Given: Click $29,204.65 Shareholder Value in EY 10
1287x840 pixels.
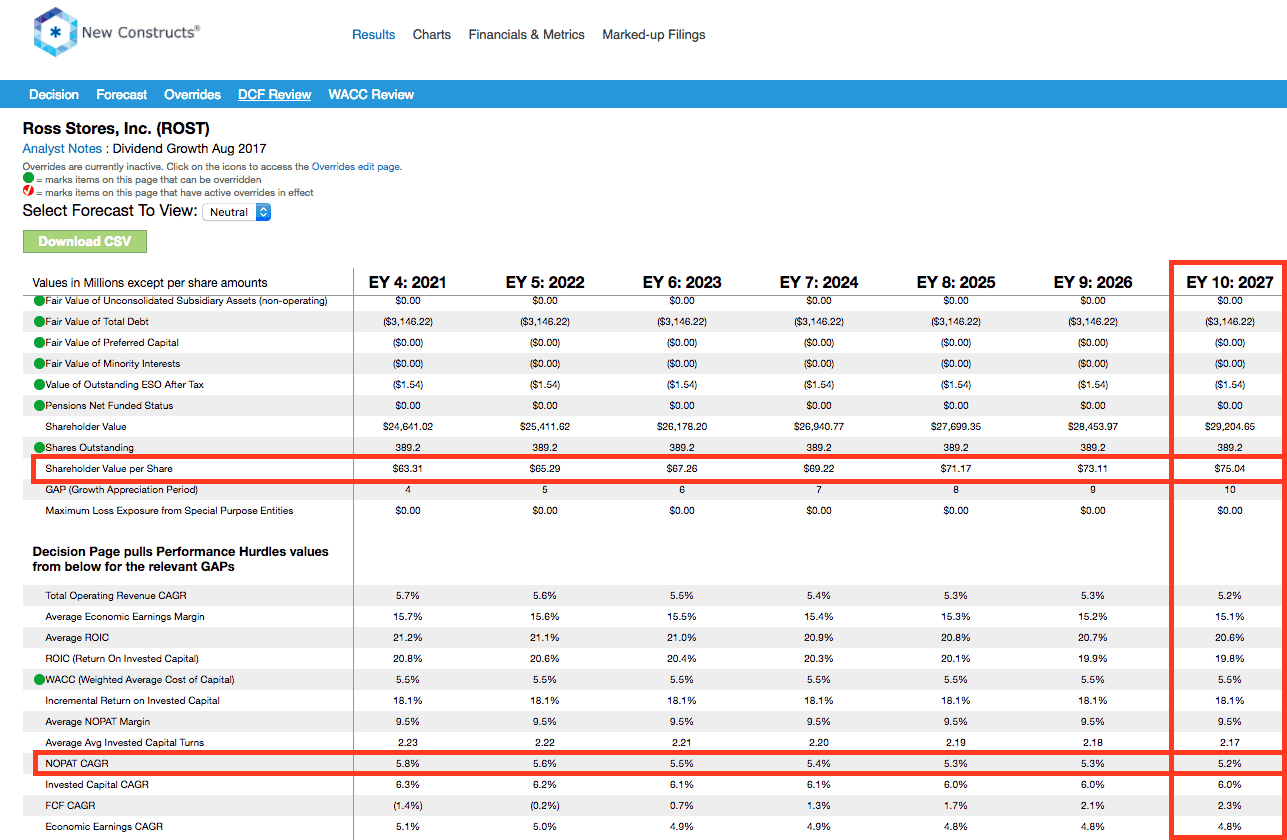Looking at the screenshot, I should tap(1230, 427).
